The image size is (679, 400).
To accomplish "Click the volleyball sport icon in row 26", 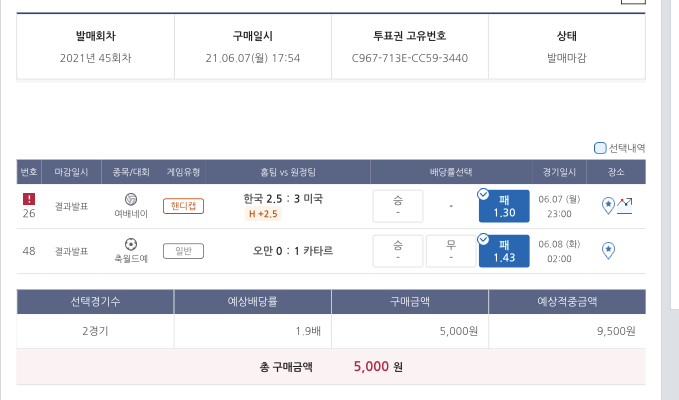I will [x=130, y=199].
